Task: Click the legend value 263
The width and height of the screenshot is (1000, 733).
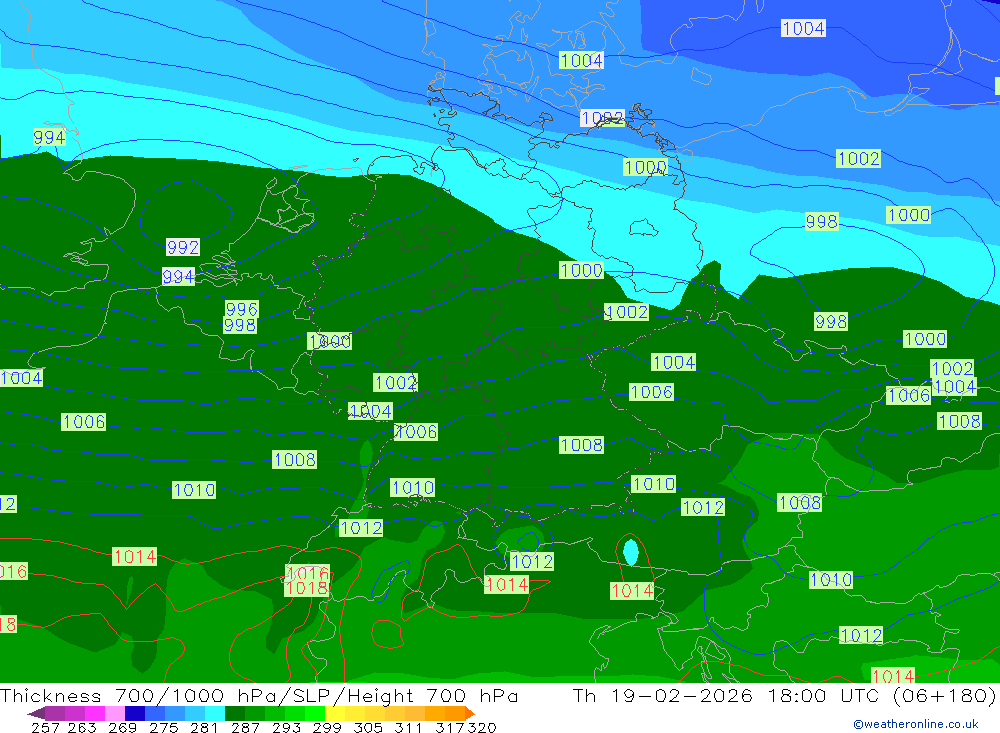Action: click(x=82, y=727)
